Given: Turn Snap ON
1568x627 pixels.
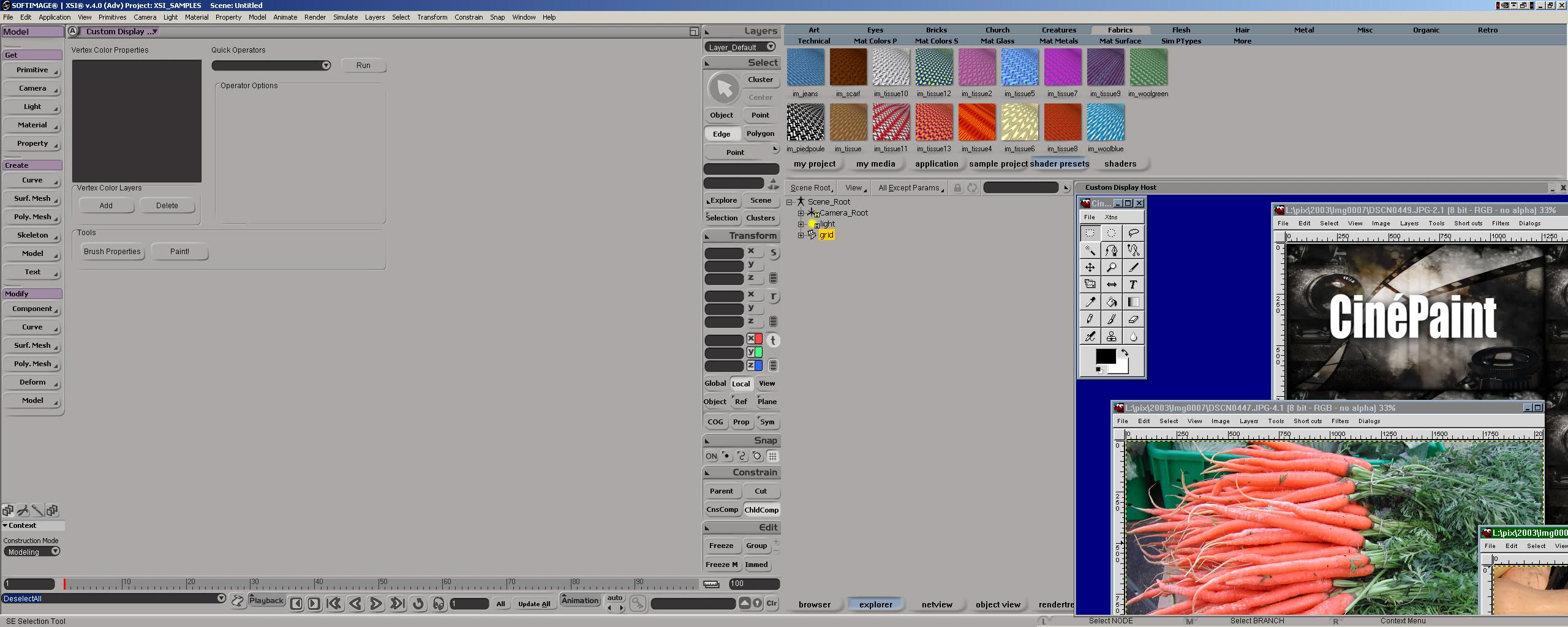Looking at the screenshot, I should point(711,456).
